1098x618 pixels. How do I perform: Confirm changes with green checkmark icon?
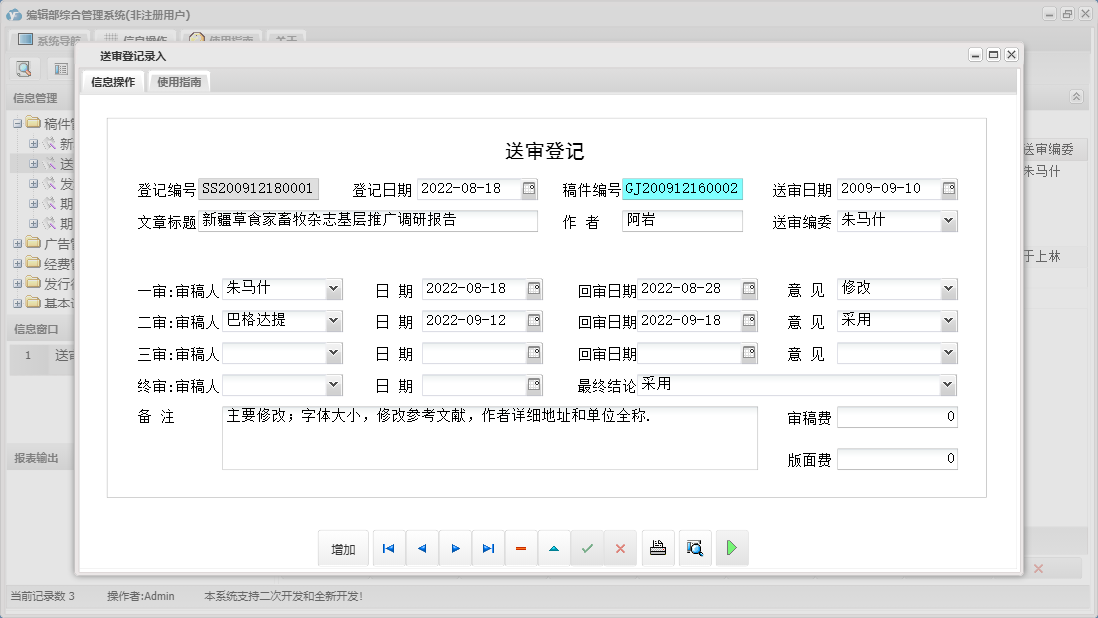click(x=587, y=547)
